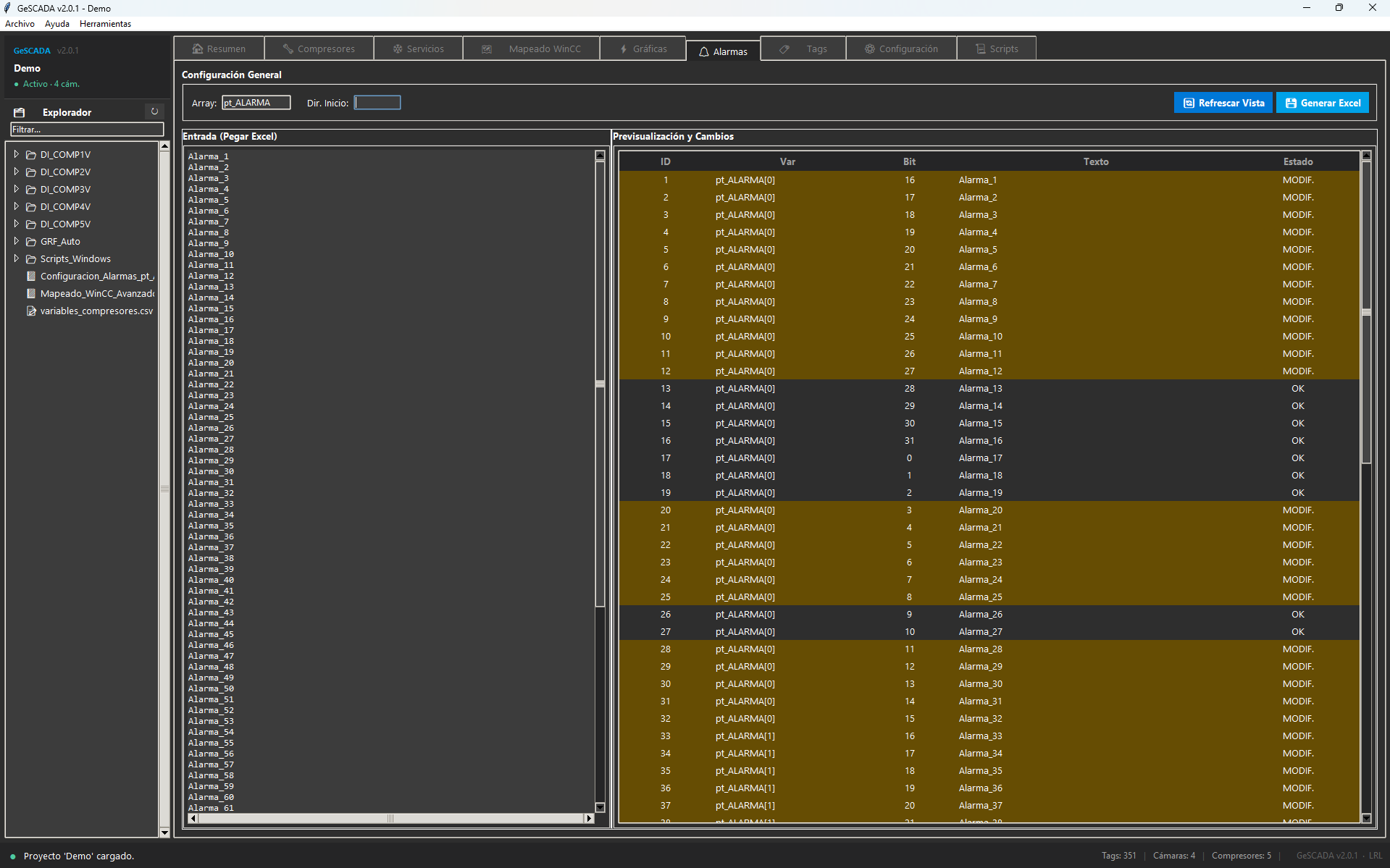Expand the Scripts_Windows folder
This screenshot has width=1390, height=868.
16,258
